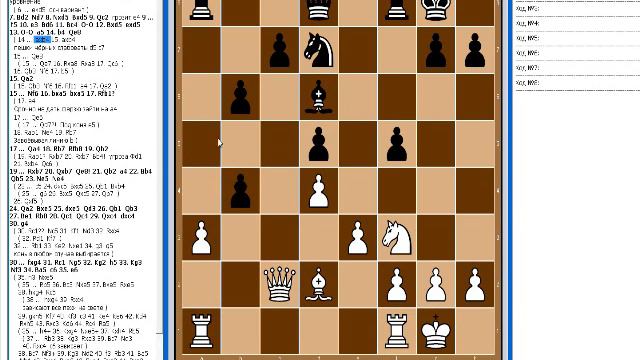
Task: Select the black pawn on b4
Action: click(x=240, y=191)
